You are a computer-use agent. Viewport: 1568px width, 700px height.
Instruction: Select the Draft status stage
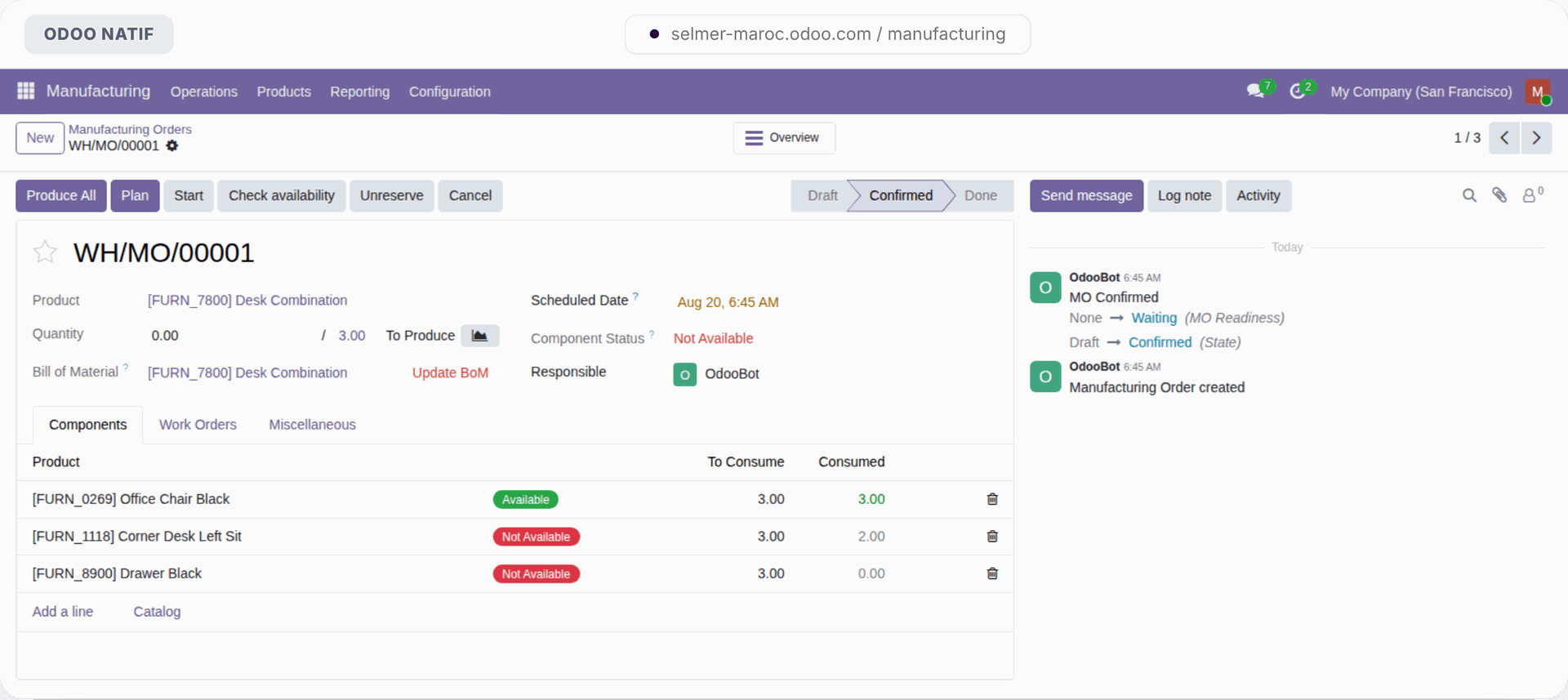click(822, 195)
